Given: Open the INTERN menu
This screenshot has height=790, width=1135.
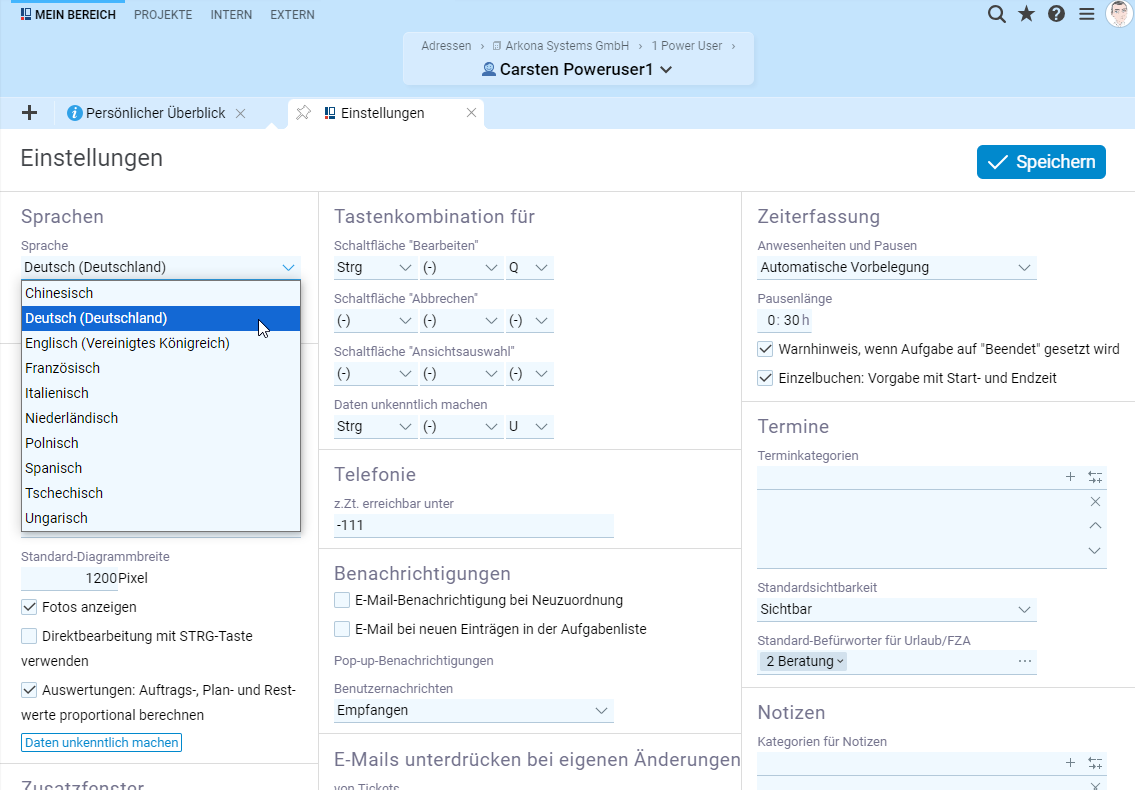Looking at the screenshot, I should (x=231, y=14).
